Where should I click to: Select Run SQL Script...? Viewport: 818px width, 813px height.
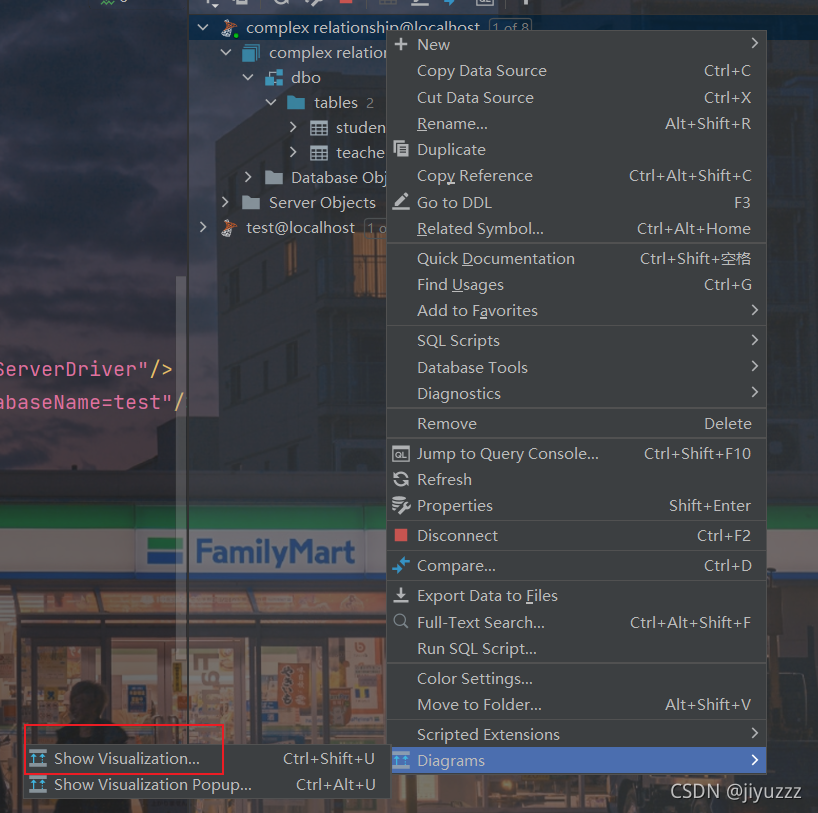(576, 648)
